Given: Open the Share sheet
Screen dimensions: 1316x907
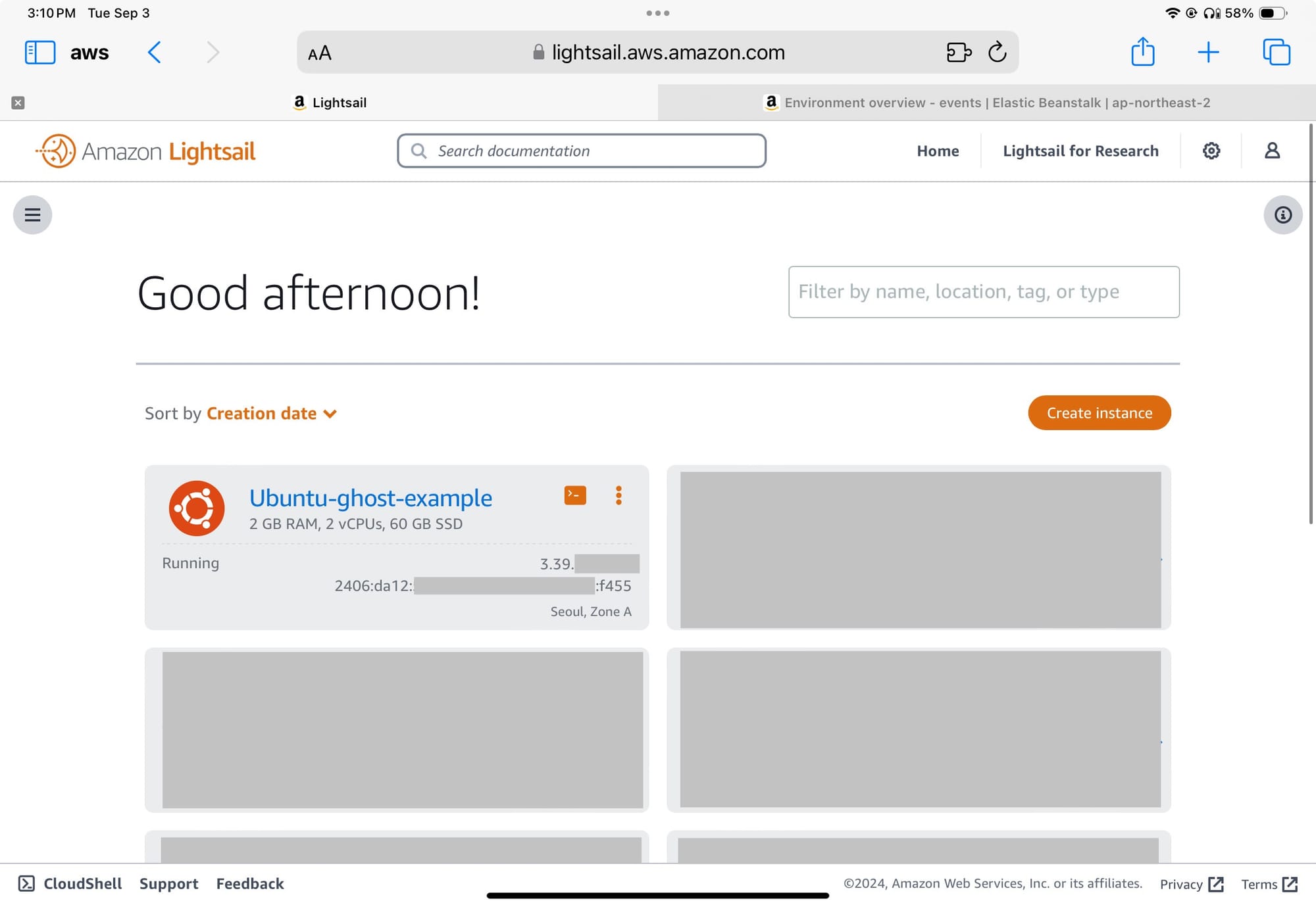Looking at the screenshot, I should [1143, 51].
